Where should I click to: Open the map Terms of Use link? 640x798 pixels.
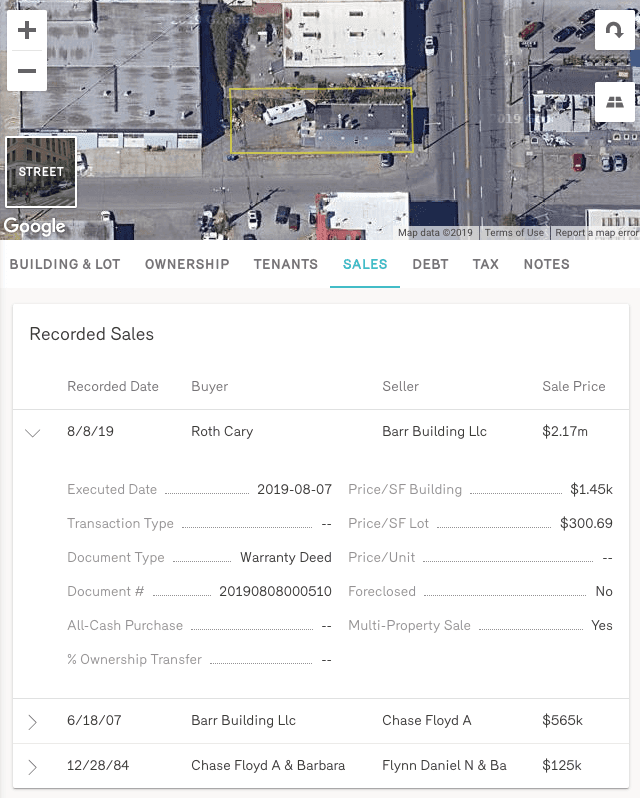514,233
